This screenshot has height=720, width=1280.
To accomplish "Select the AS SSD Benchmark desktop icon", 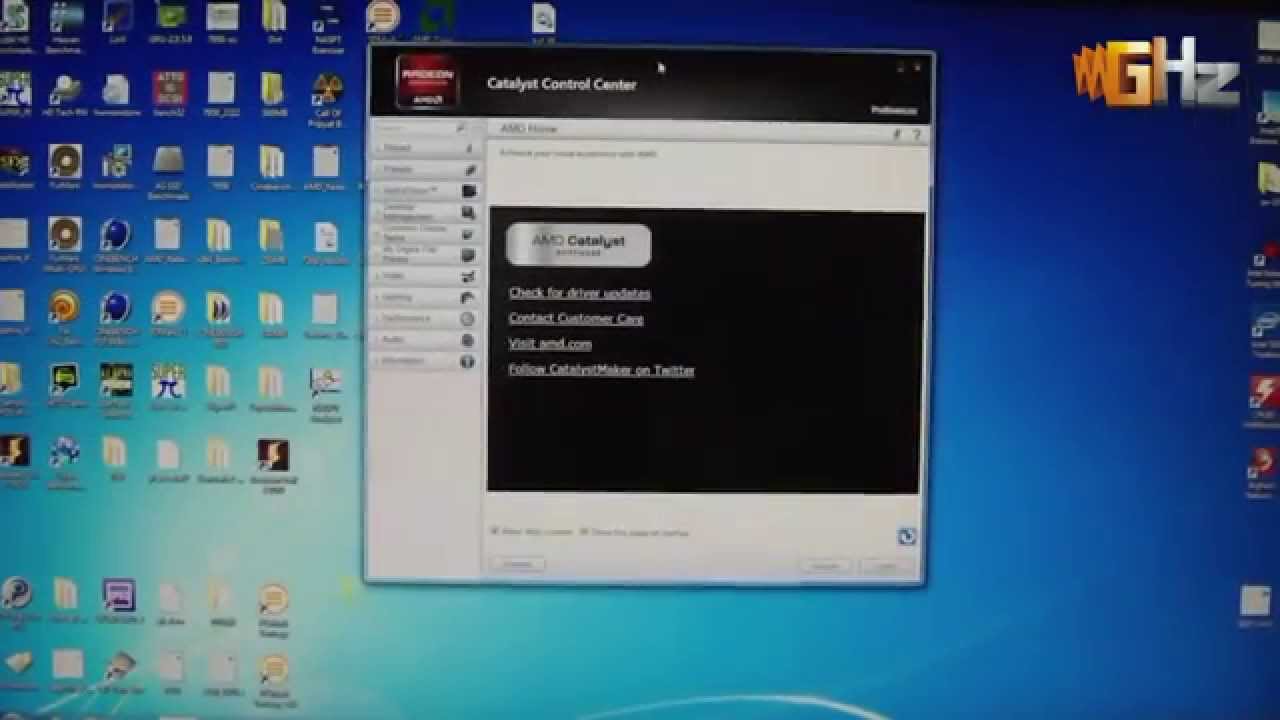I will pyautogui.click(x=168, y=172).
